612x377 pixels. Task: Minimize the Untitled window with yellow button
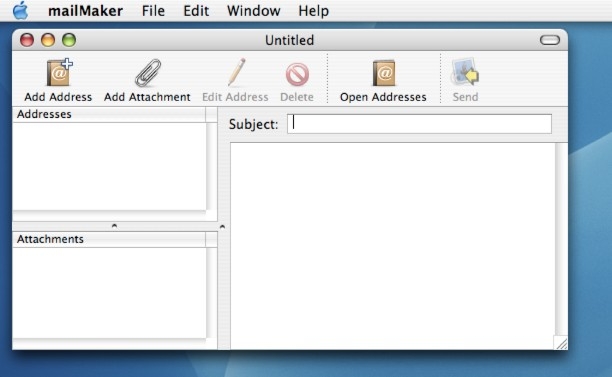(48, 40)
